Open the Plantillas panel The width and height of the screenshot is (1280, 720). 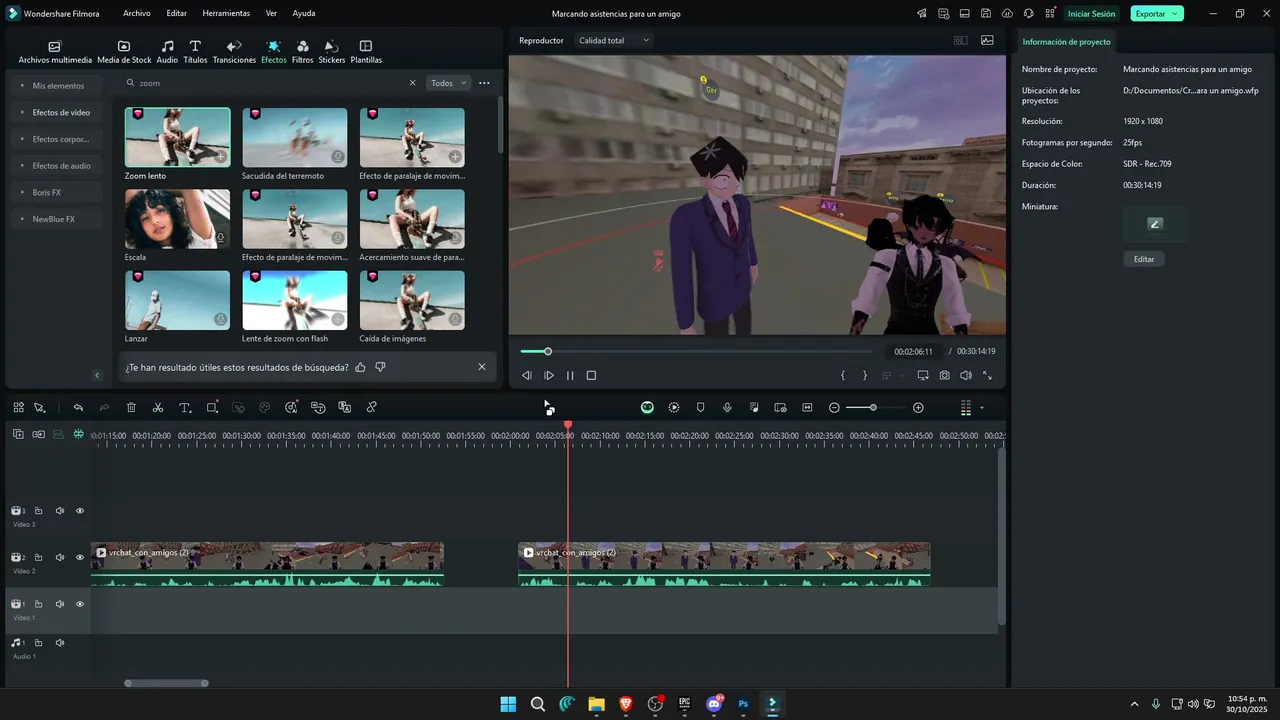tap(366, 52)
